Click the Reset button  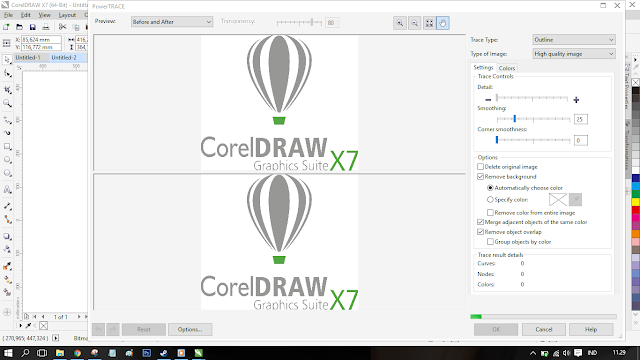(x=144, y=329)
